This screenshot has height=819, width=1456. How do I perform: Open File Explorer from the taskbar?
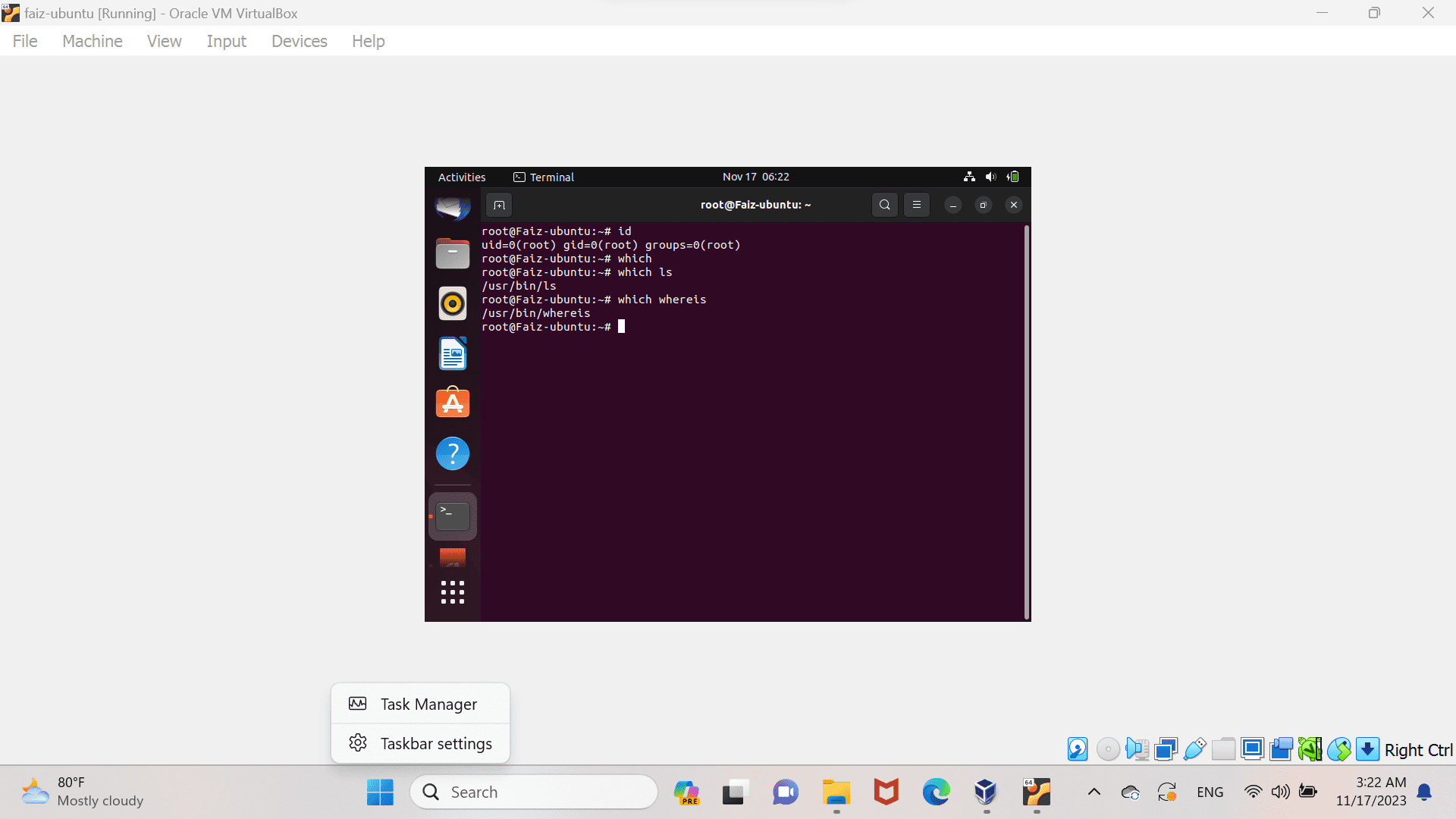point(836,792)
